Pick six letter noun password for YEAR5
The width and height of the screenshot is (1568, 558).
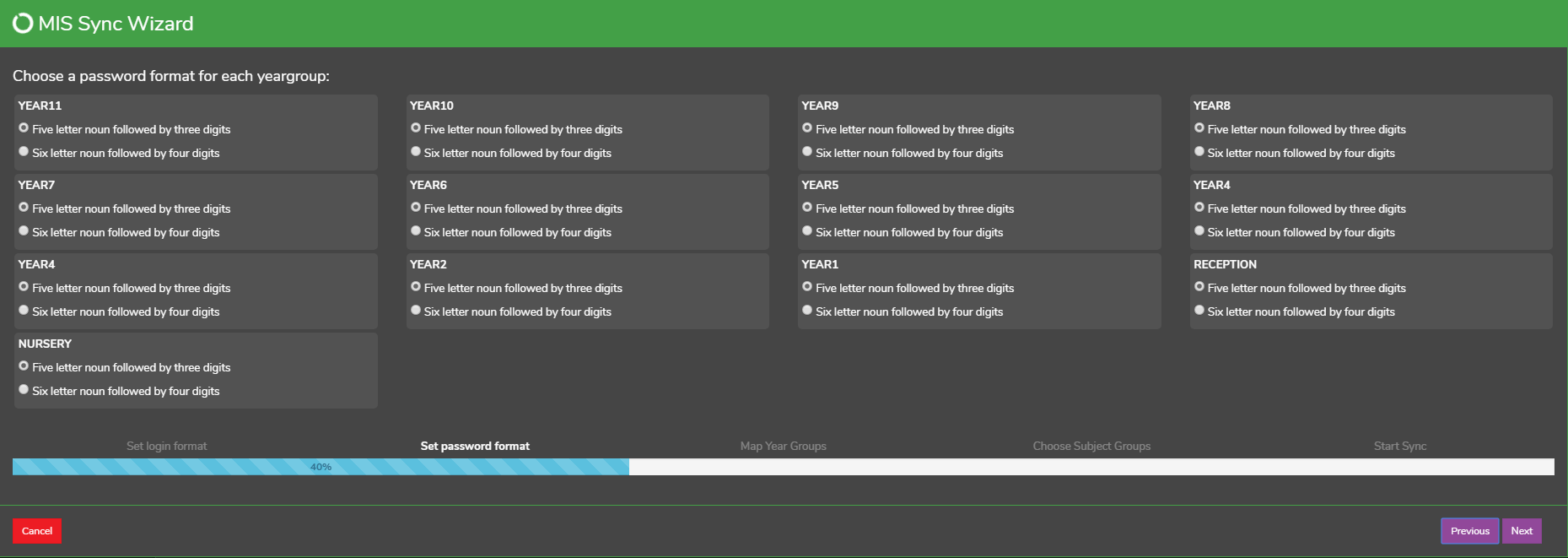click(807, 231)
